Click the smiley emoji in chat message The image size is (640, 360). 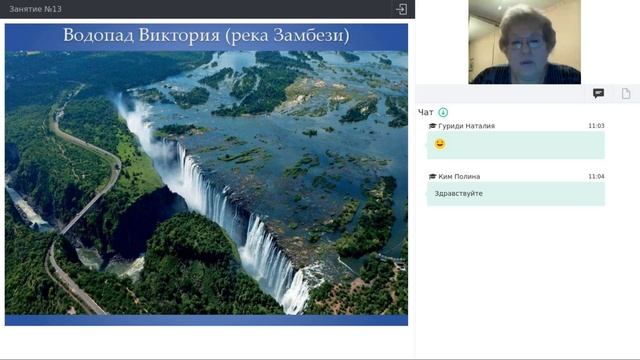pos(440,144)
